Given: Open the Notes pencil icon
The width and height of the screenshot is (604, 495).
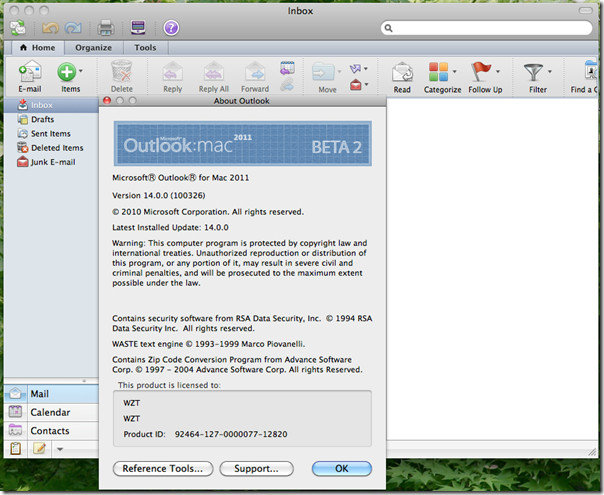Looking at the screenshot, I should (39, 448).
